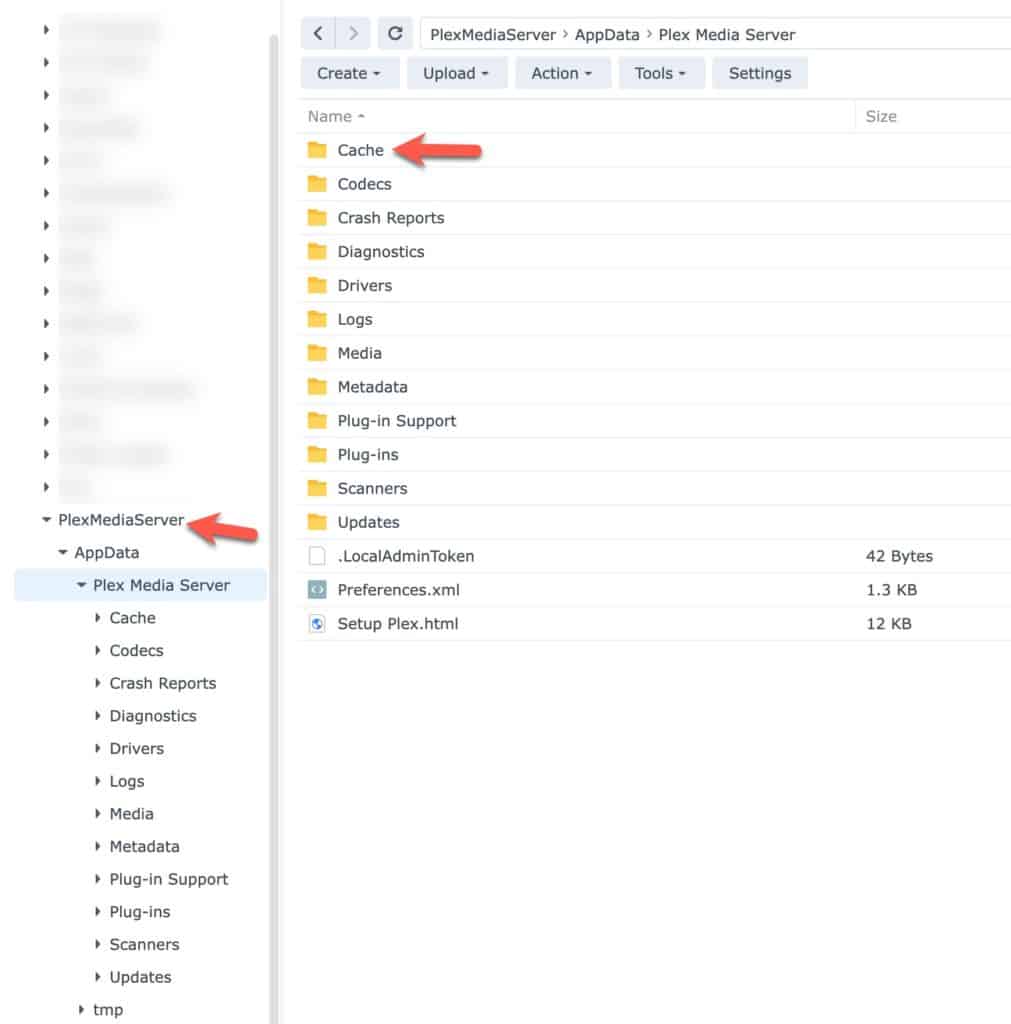Select Plex Media Server in sidebar tree
The width and height of the screenshot is (1011, 1024).
161,585
